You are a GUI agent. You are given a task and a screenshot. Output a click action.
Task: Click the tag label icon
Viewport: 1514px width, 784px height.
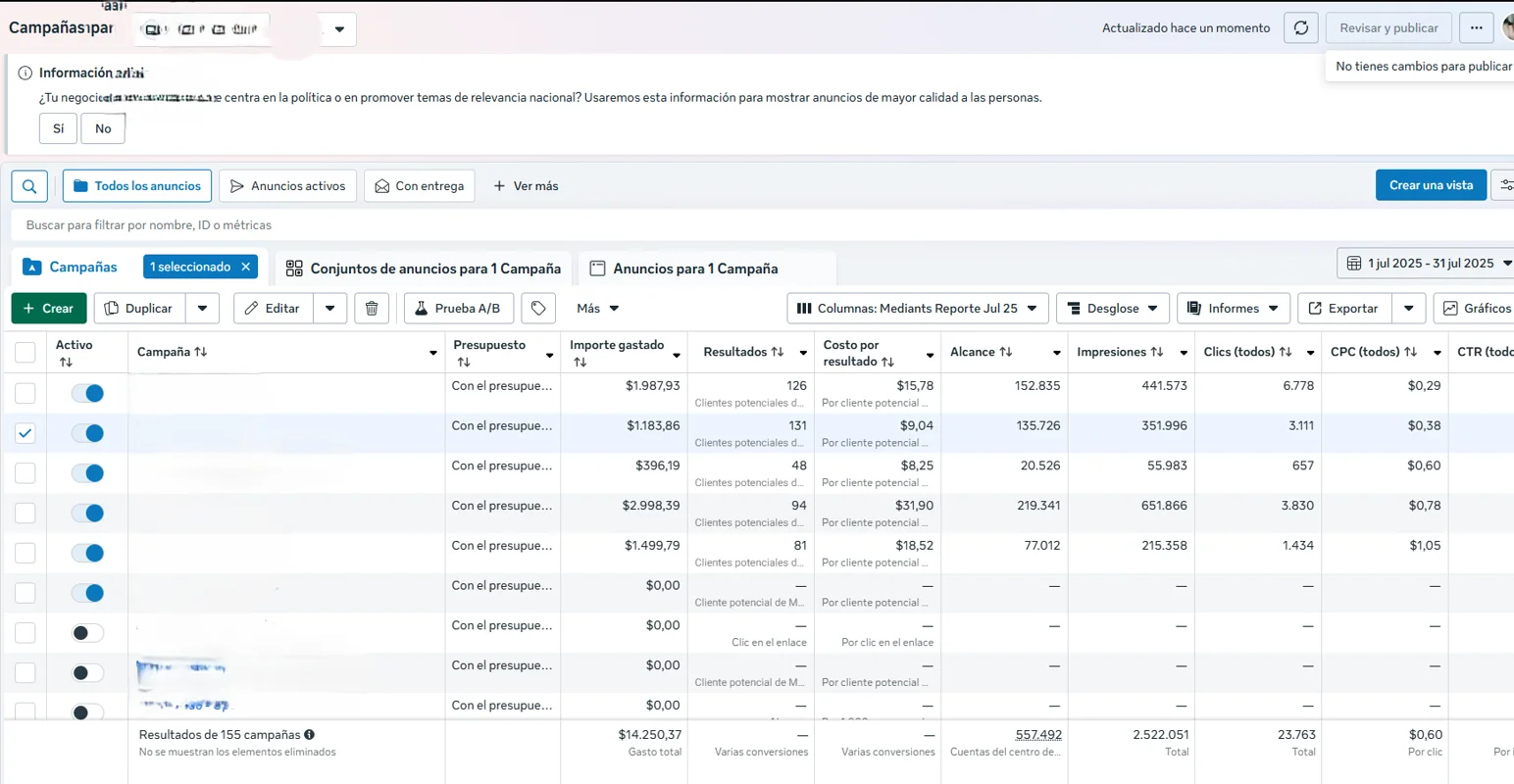(538, 309)
